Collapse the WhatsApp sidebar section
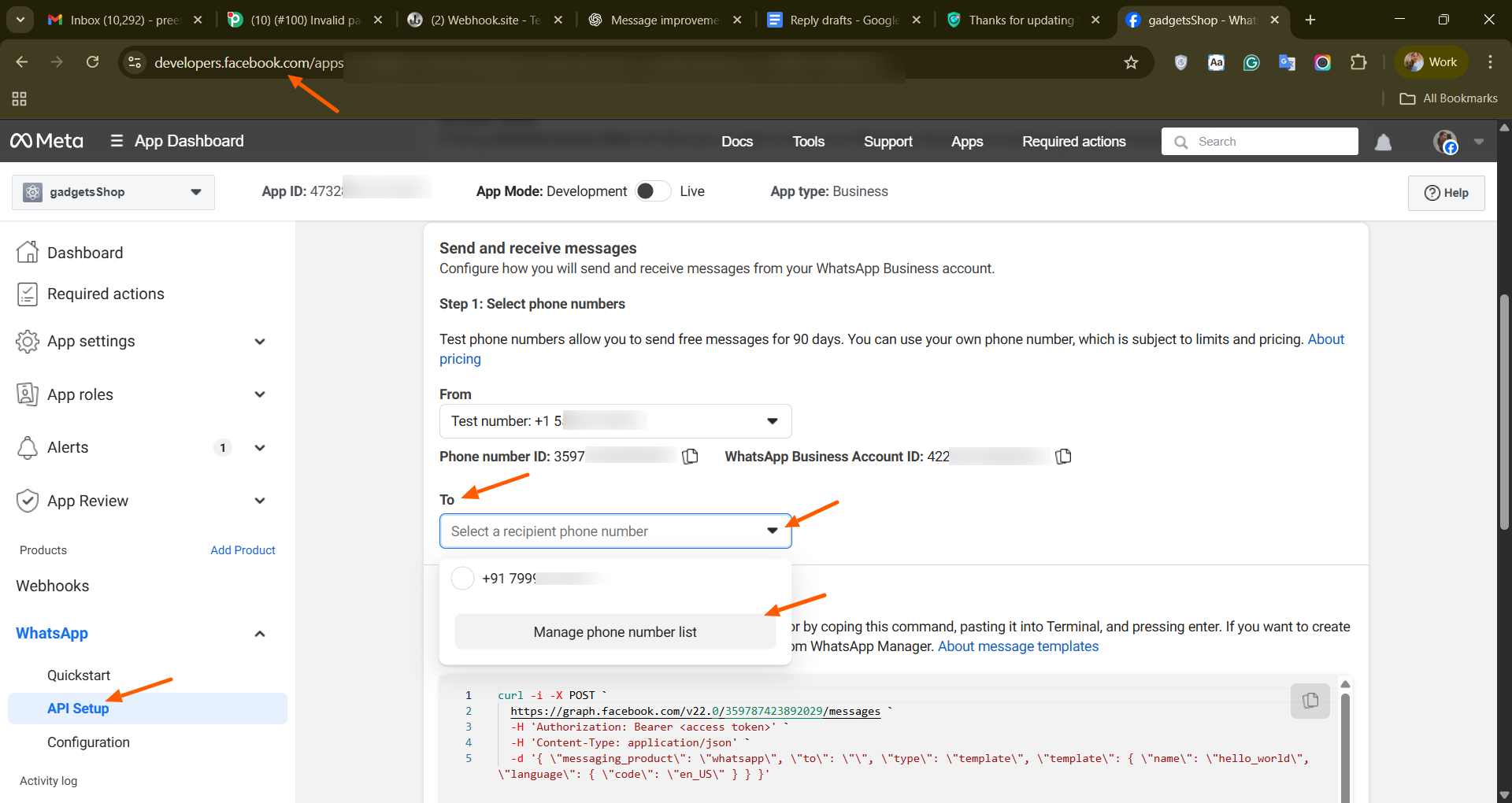Screen dimensions: 1512x803 (260, 634)
